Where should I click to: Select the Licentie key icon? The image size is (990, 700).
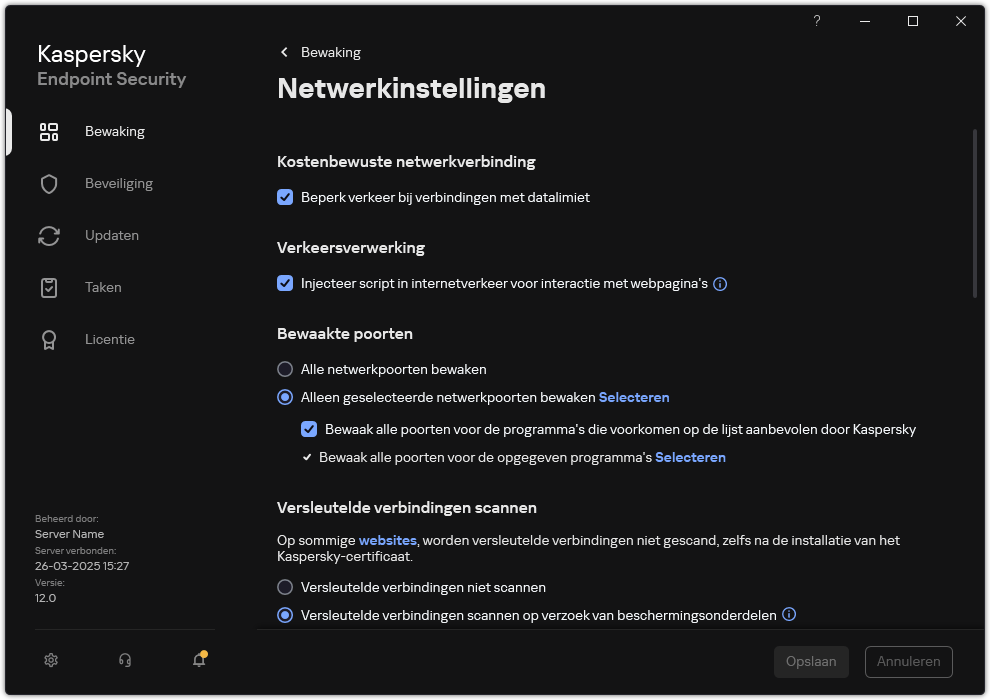pyautogui.click(x=49, y=339)
